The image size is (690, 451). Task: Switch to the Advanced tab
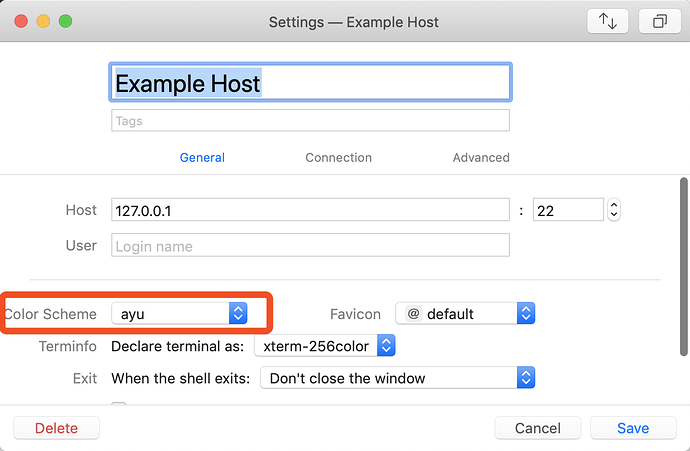[x=481, y=158]
